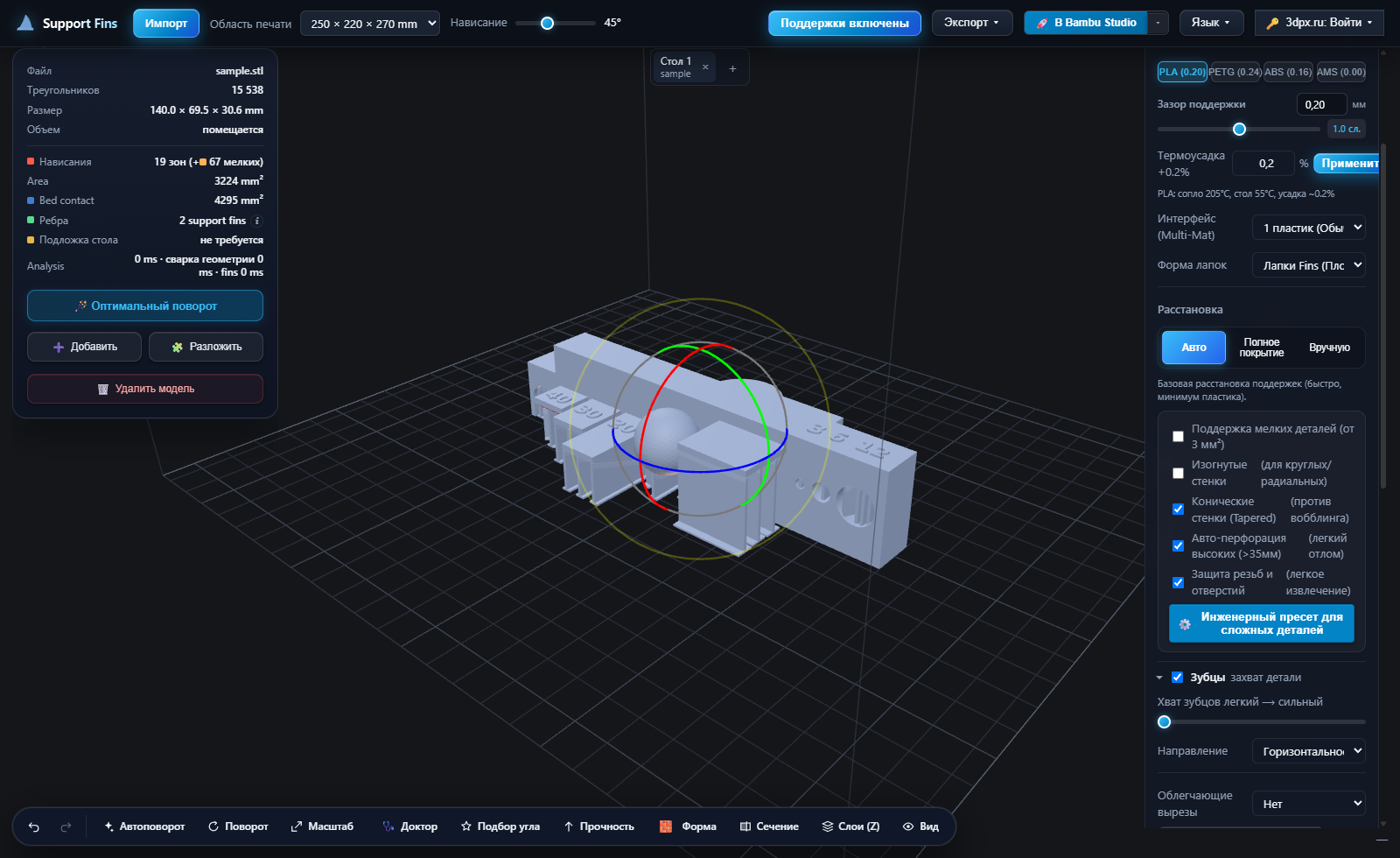Click the undo arrow icon
Viewport: 1400px width, 858px height.
(34, 826)
